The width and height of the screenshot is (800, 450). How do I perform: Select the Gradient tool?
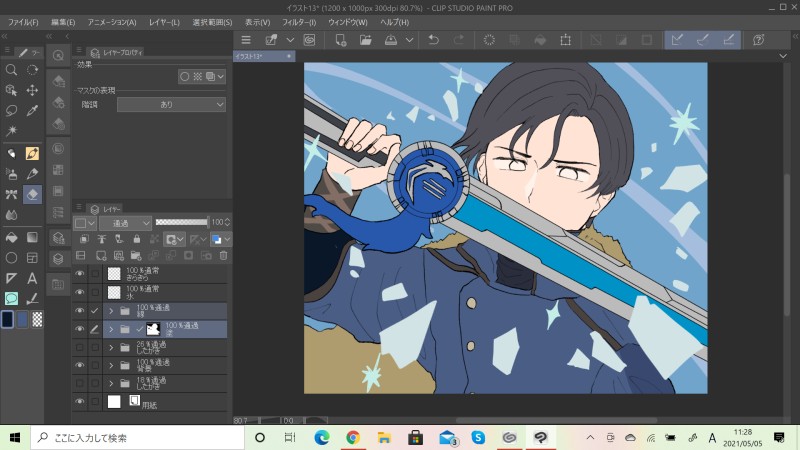[32, 237]
